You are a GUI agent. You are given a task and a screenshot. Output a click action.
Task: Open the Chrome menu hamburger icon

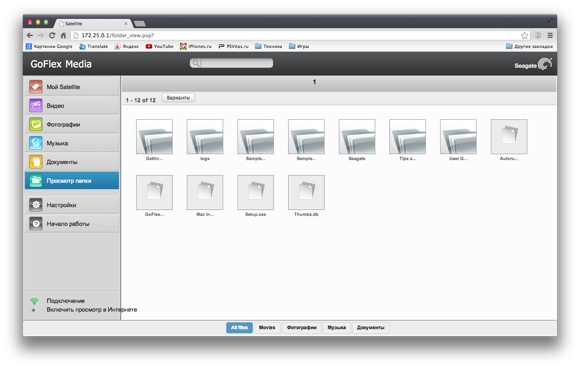click(x=550, y=36)
